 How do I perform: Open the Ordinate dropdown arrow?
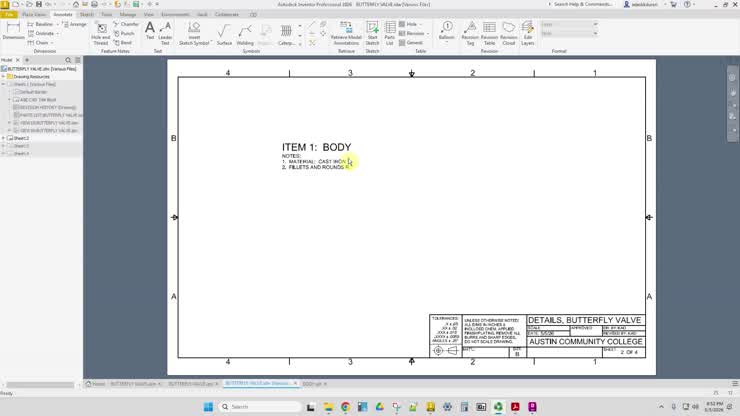(x=58, y=34)
